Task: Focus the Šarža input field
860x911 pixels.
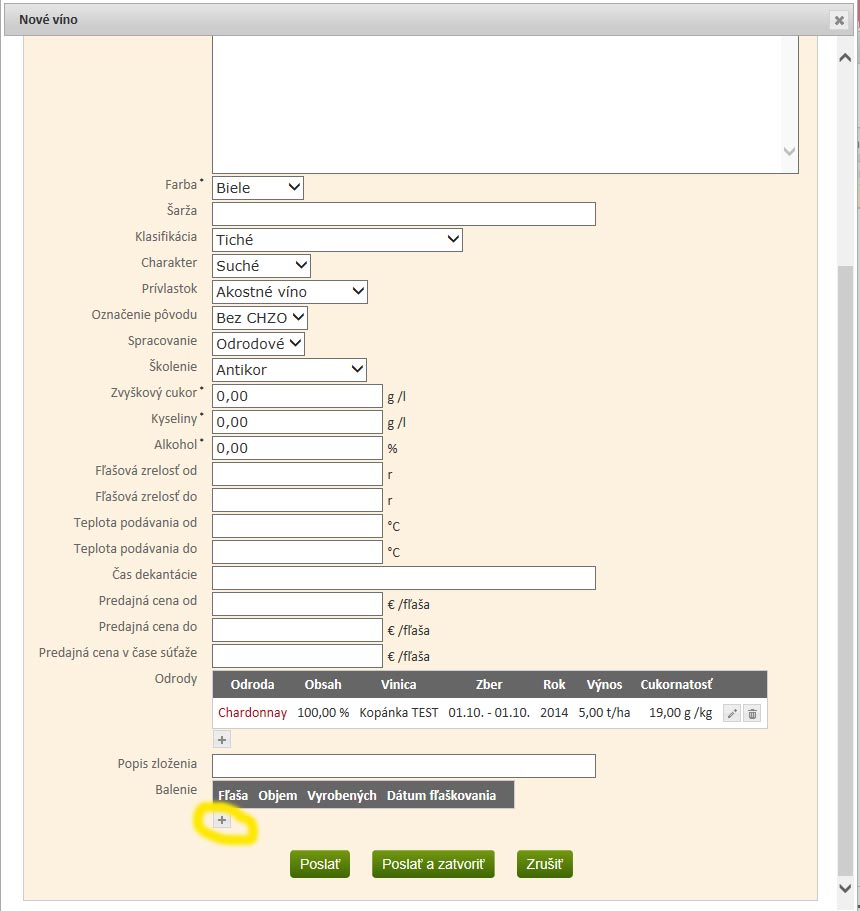Action: (404, 214)
